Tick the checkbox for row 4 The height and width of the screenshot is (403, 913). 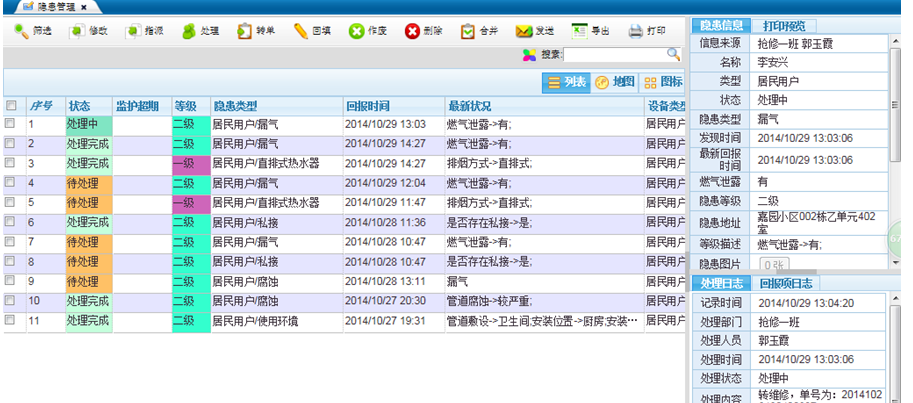11,183
